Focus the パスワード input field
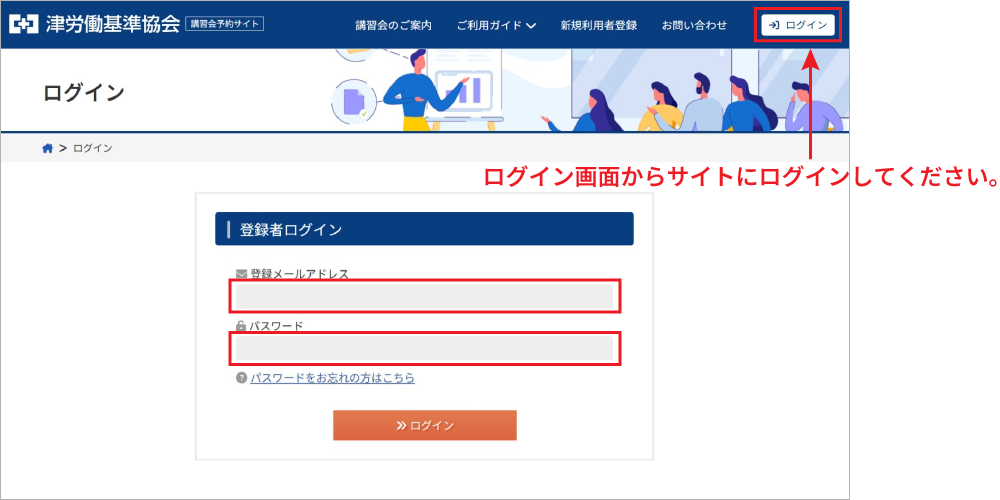The height and width of the screenshot is (500, 1000). point(424,348)
